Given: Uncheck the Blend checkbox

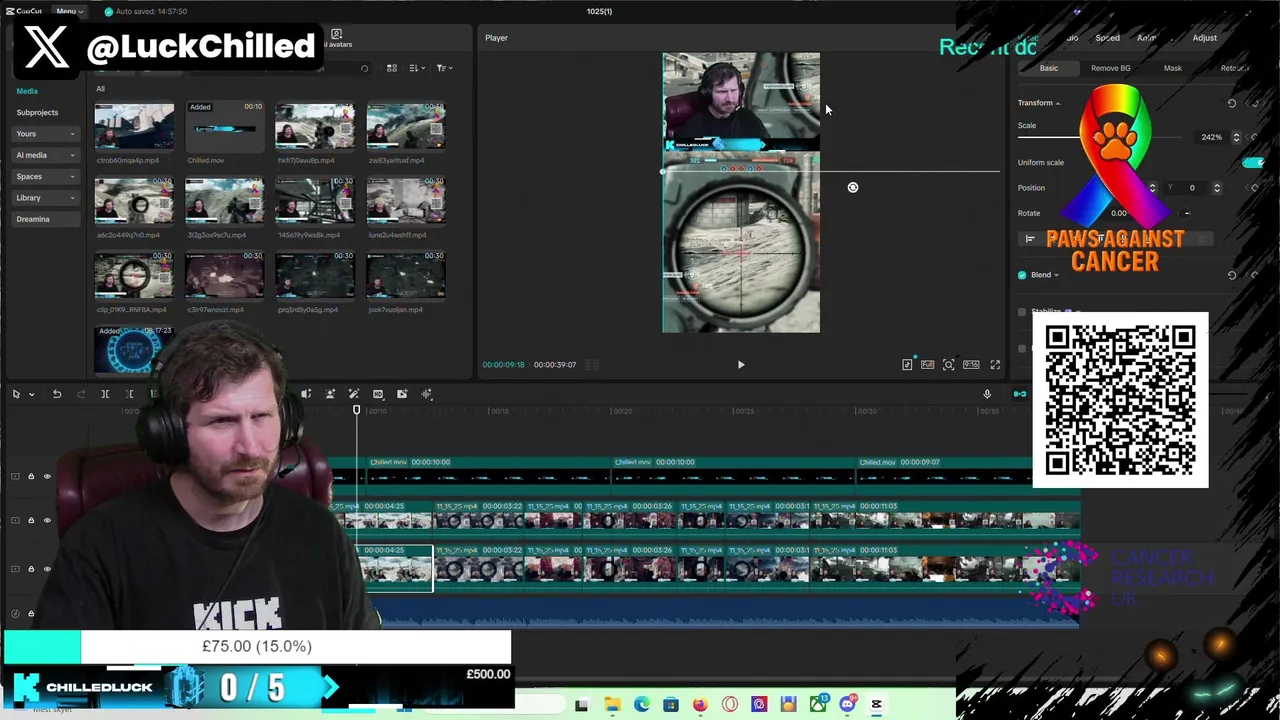Looking at the screenshot, I should [x=1022, y=275].
